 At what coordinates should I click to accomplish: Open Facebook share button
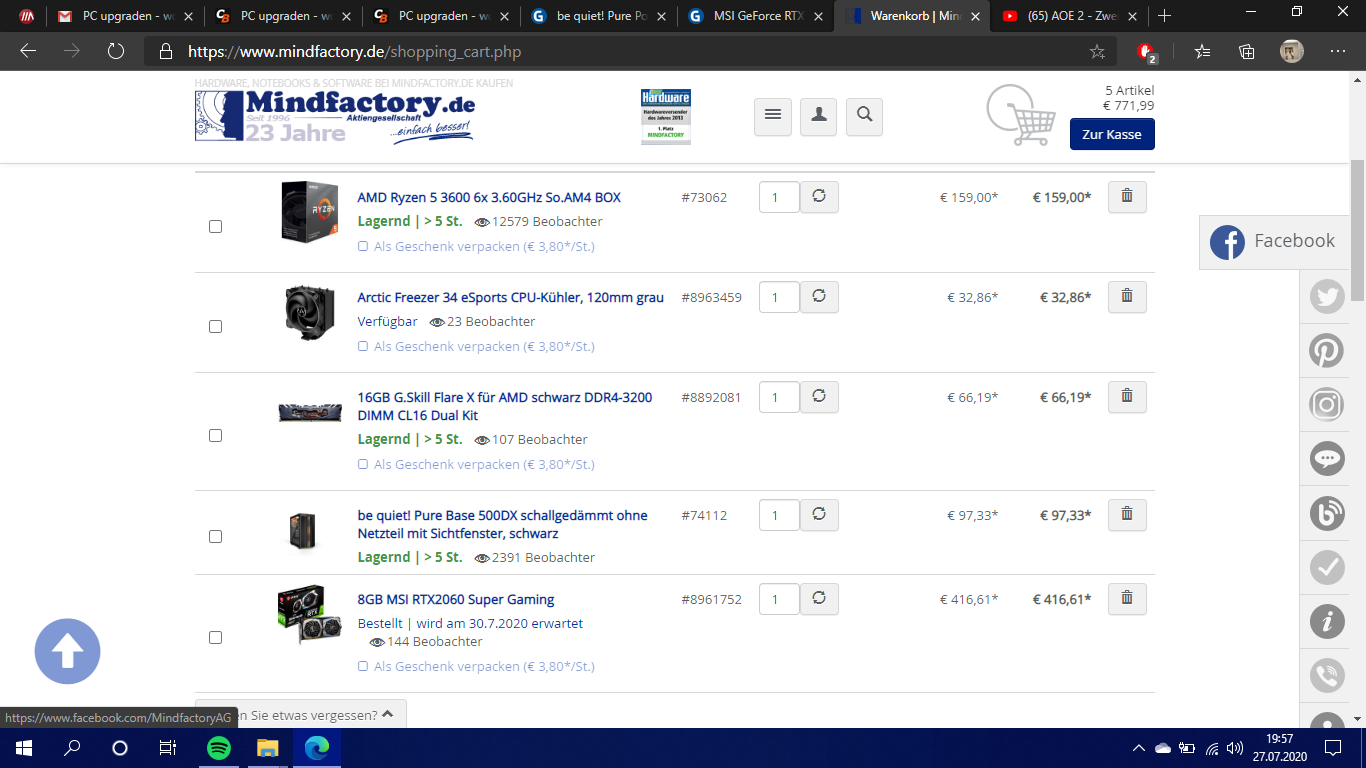click(x=1273, y=241)
